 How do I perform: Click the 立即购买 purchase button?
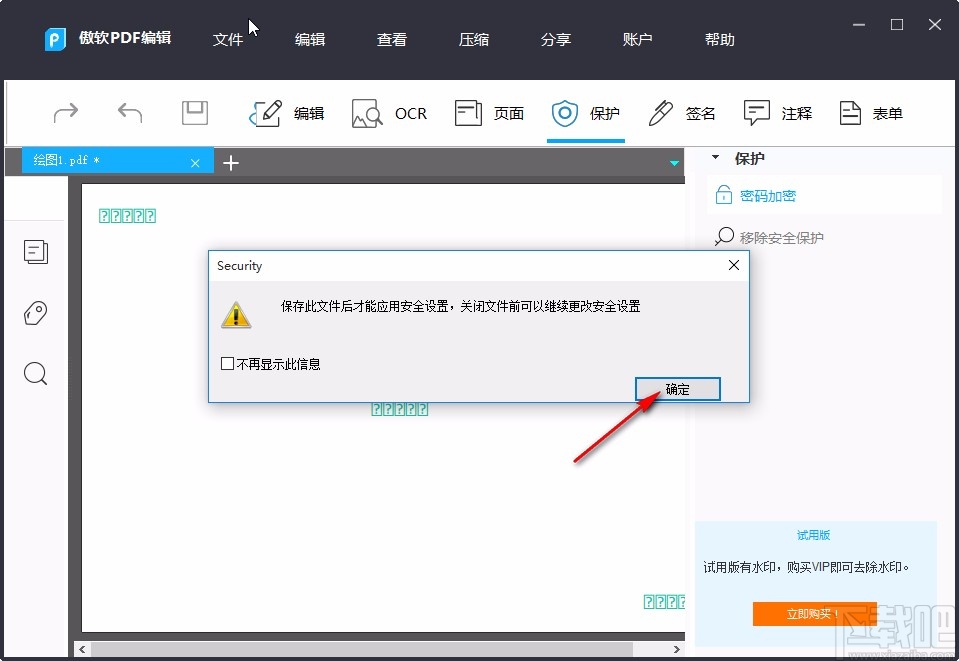pyautogui.click(x=813, y=614)
